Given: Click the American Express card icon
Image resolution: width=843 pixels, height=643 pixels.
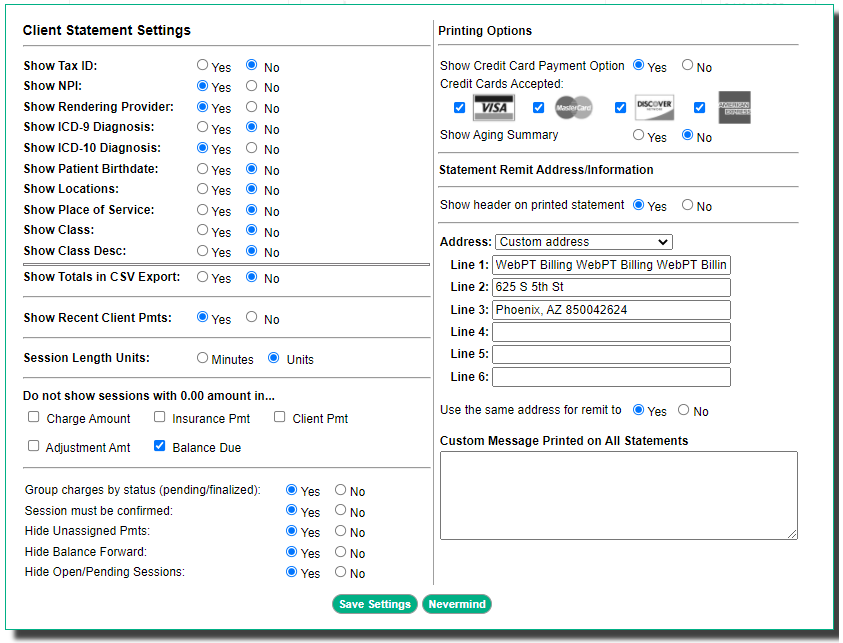Looking at the screenshot, I should coord(736,107).
